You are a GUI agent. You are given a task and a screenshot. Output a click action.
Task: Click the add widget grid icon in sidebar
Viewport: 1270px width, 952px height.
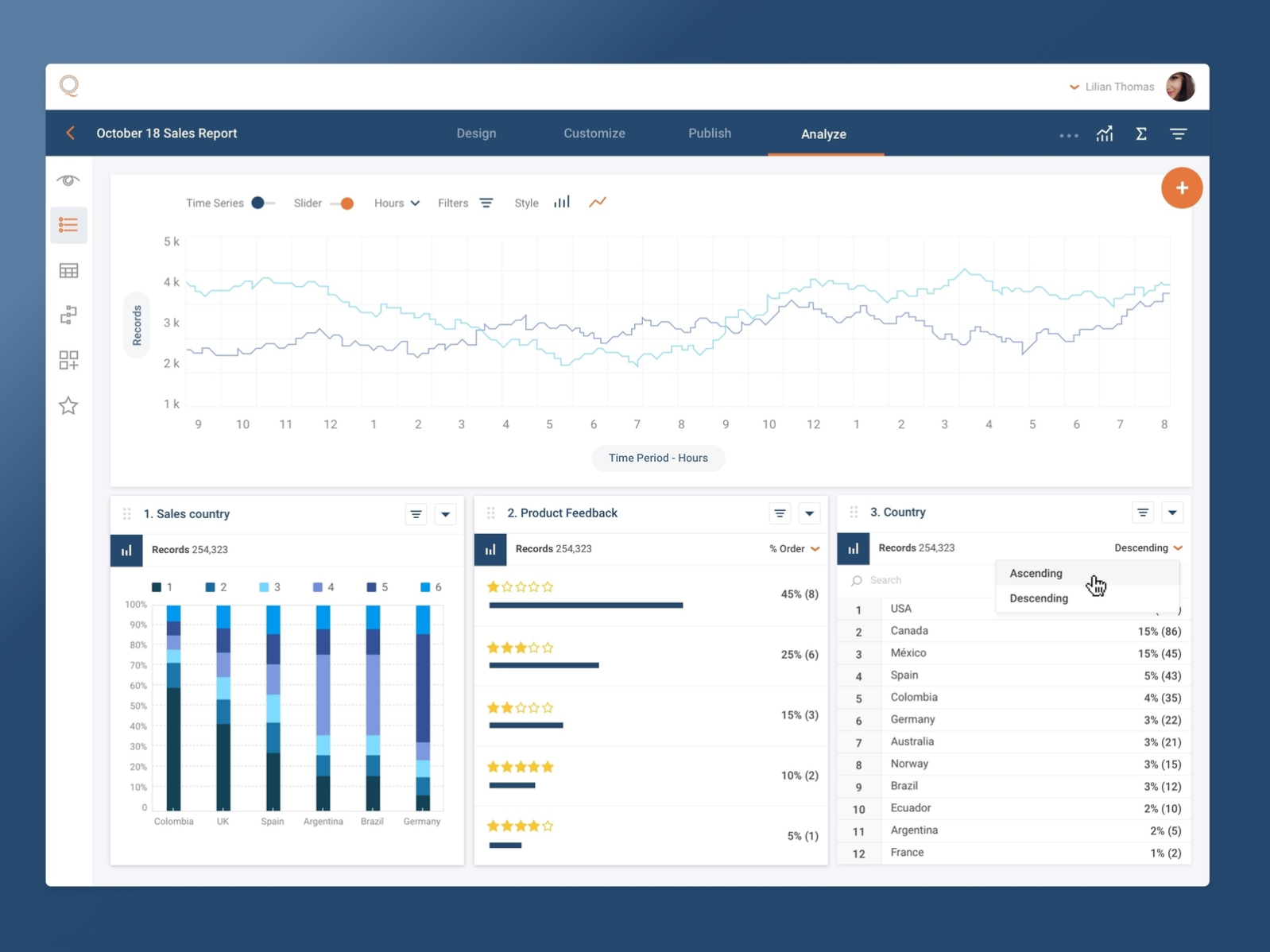point(68,360)
